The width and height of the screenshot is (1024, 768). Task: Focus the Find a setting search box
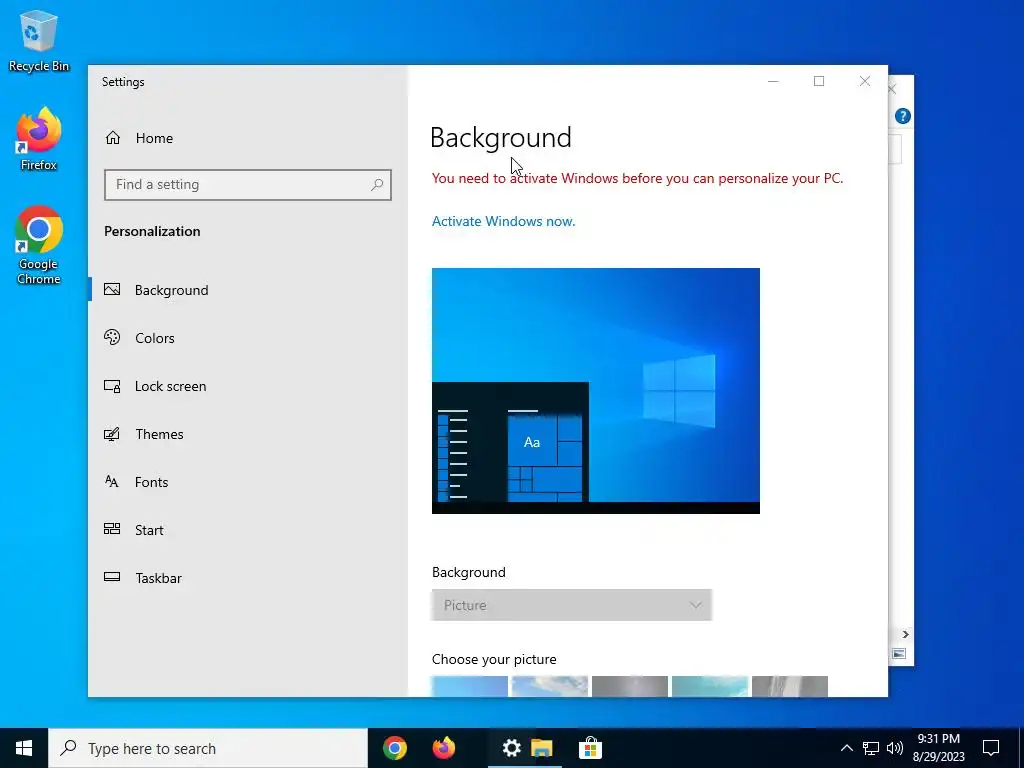pyautogui.click(x=248, y=185)
